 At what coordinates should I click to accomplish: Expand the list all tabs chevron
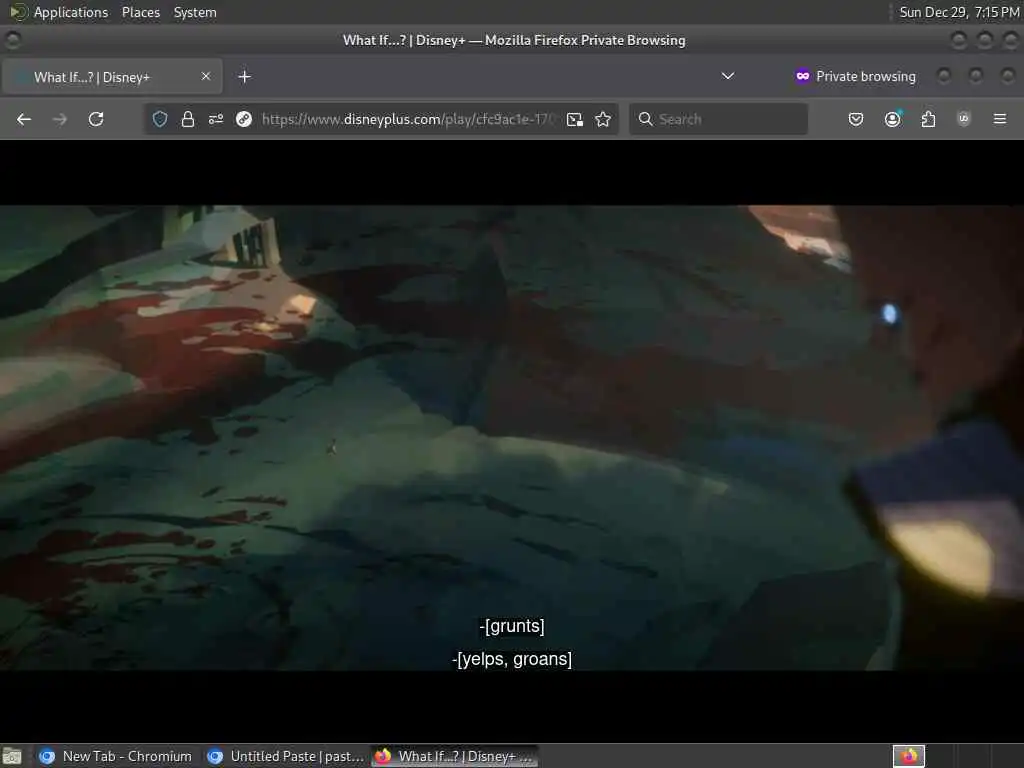[x=728, y=76]
